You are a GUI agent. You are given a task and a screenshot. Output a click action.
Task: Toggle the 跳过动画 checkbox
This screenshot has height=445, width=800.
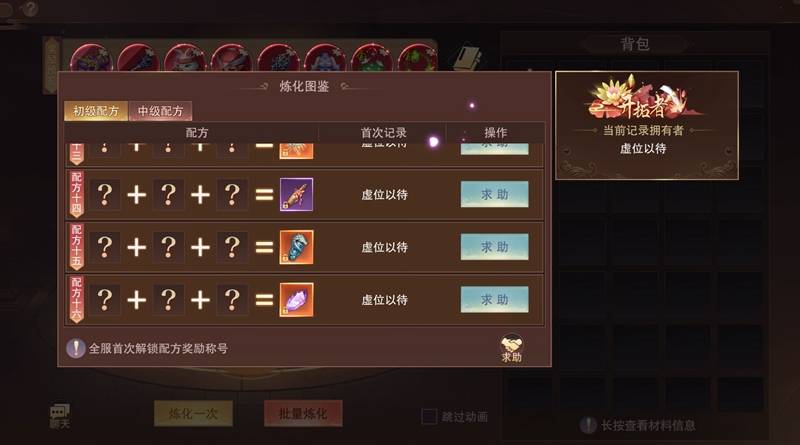coord(429,416)
